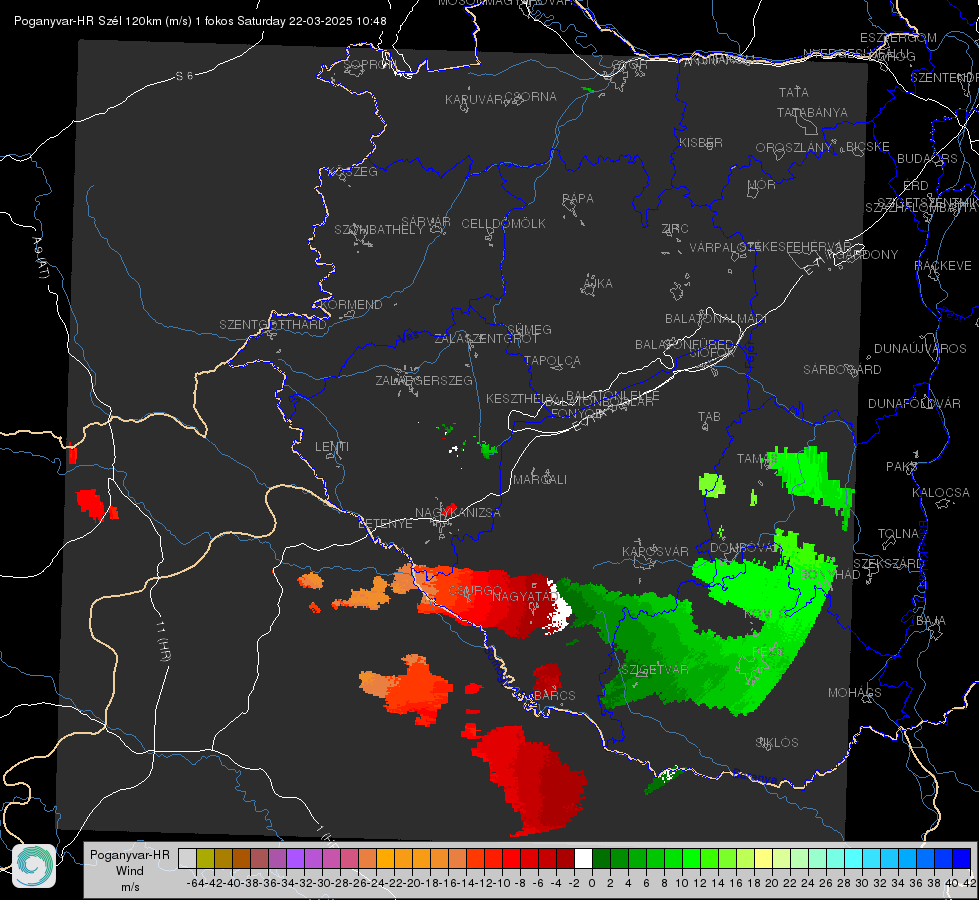Select the SZEKSZARD label
This screenshot has width=979, height=900.
[888, 564]
